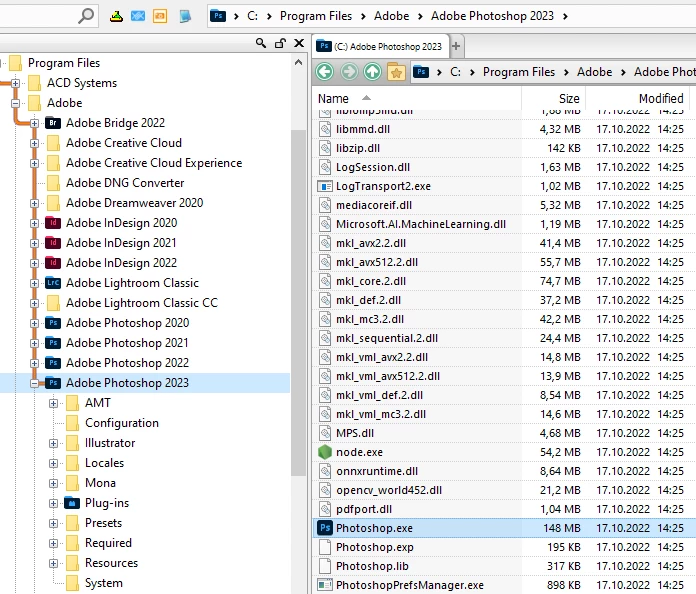Go up one folder with green up arrow
The width and height of the screenshot is (696, 594).
point(372,71)
